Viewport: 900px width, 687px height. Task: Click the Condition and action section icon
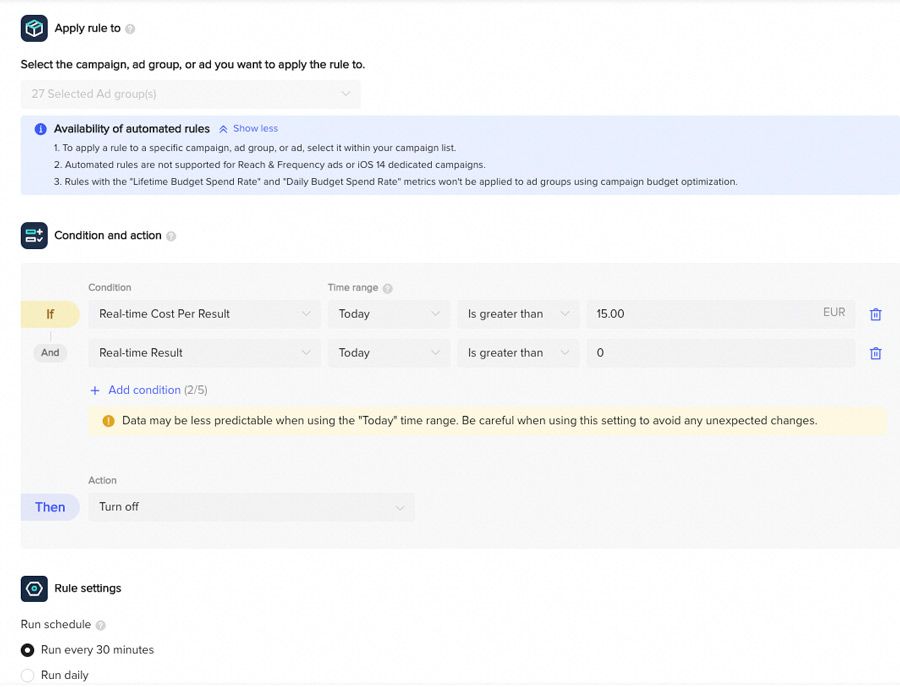[34, 236]
